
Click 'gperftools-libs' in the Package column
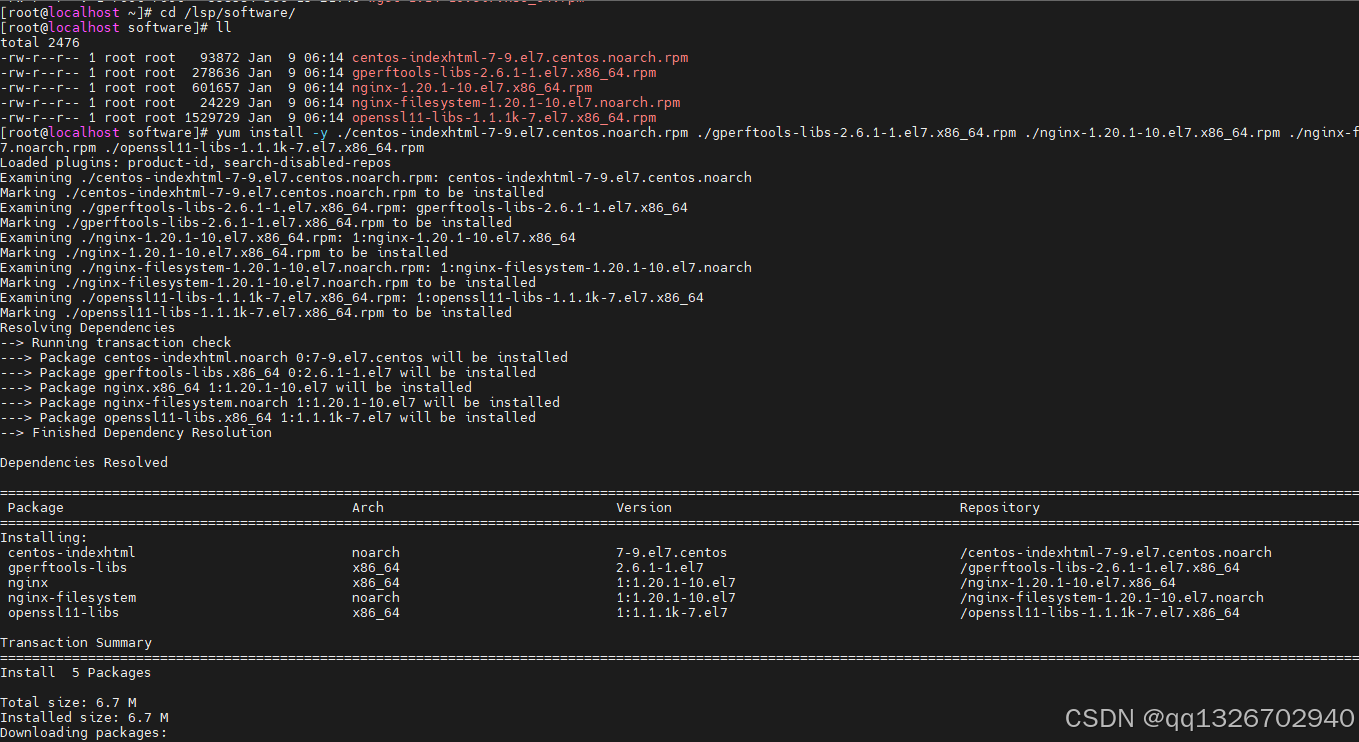pos(68,567)
